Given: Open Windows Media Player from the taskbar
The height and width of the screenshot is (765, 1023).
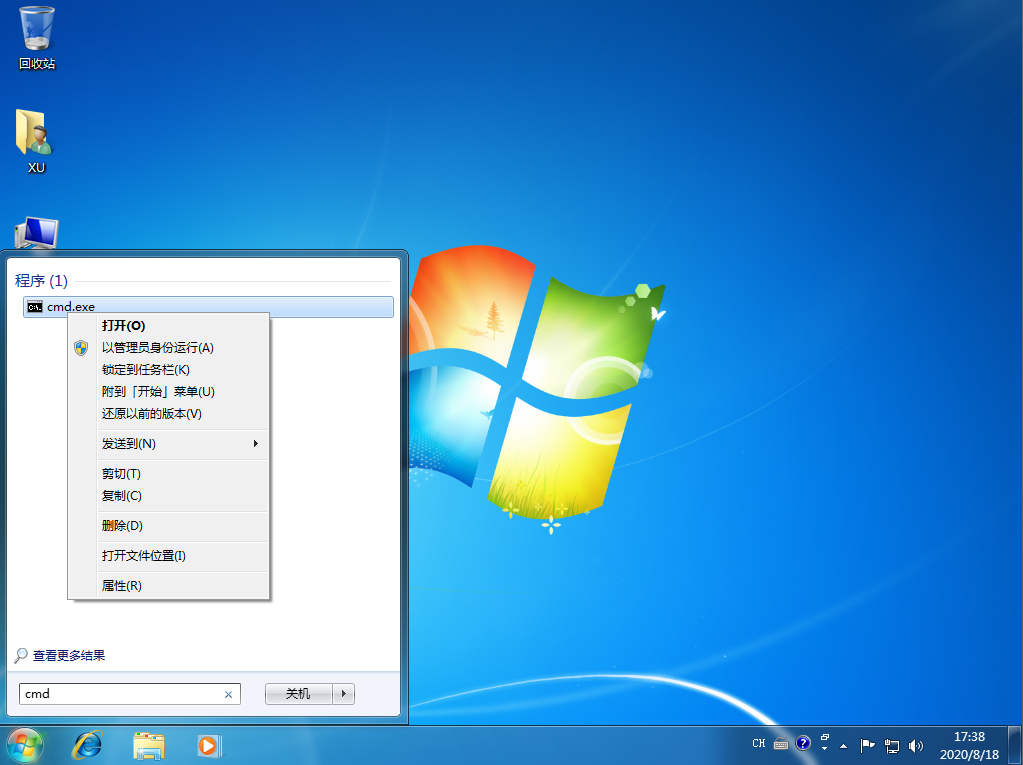Looking at the screenshot, I should coord(208,744).
